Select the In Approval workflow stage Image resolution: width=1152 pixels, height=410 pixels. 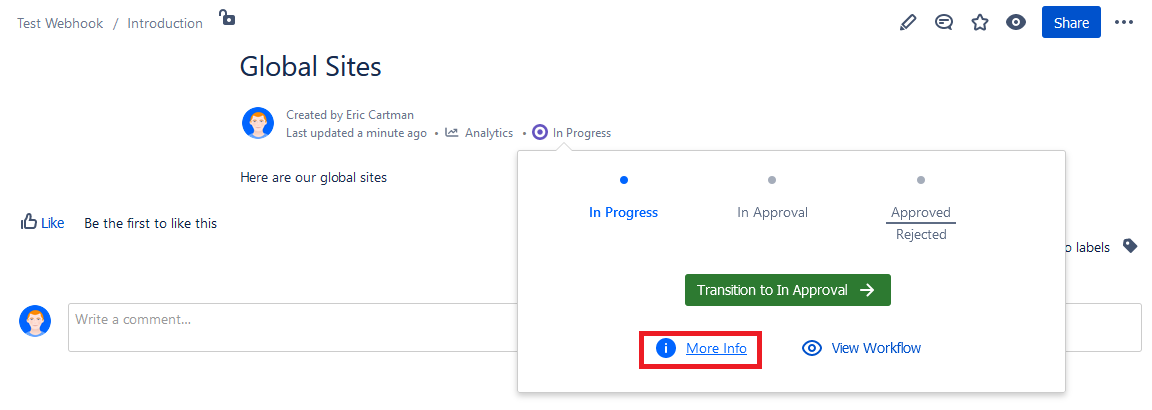pyautogui.click(x=772, y=212)
